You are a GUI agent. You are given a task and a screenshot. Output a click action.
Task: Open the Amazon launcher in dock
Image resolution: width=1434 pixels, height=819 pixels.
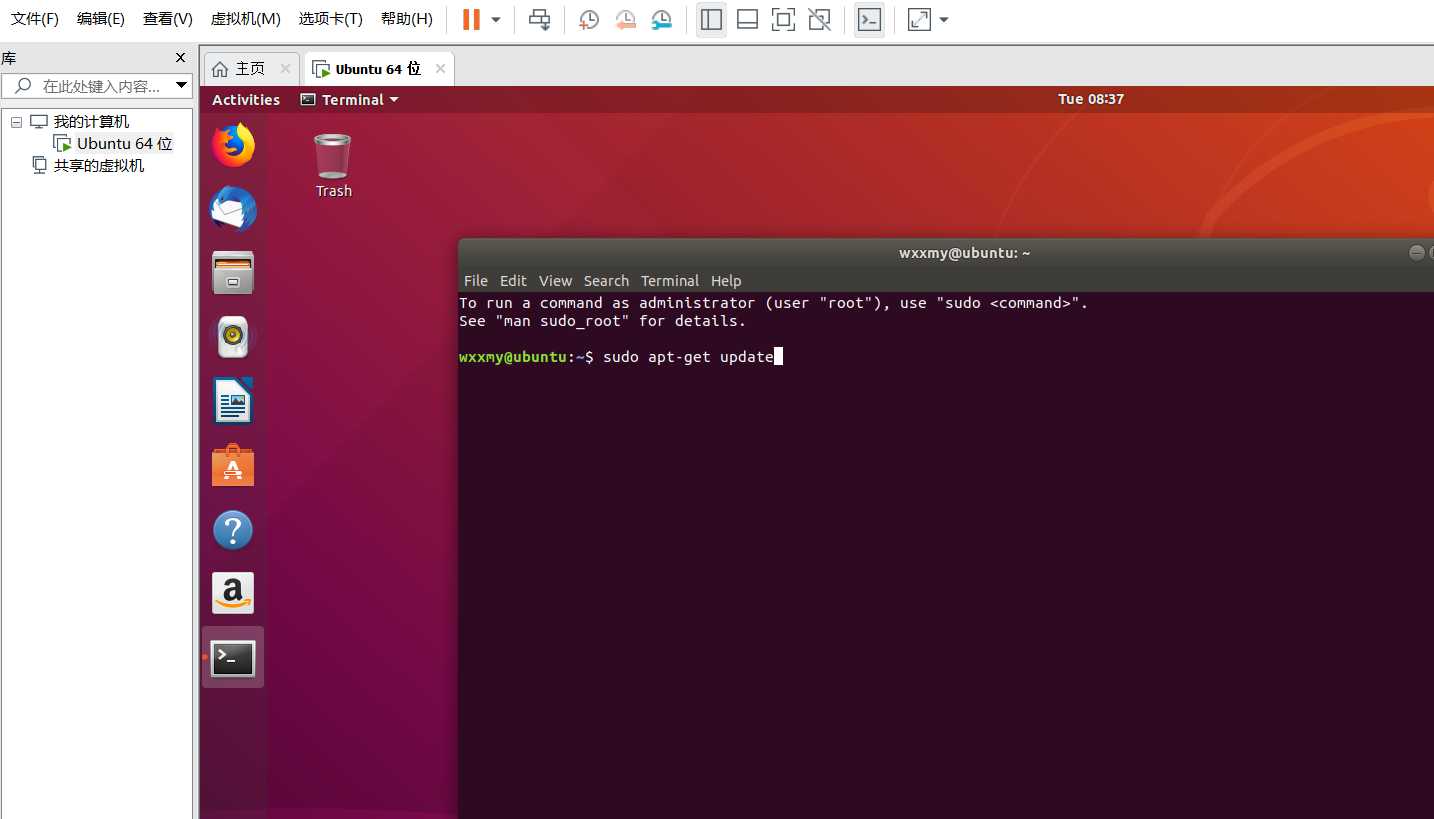point(233,593)
